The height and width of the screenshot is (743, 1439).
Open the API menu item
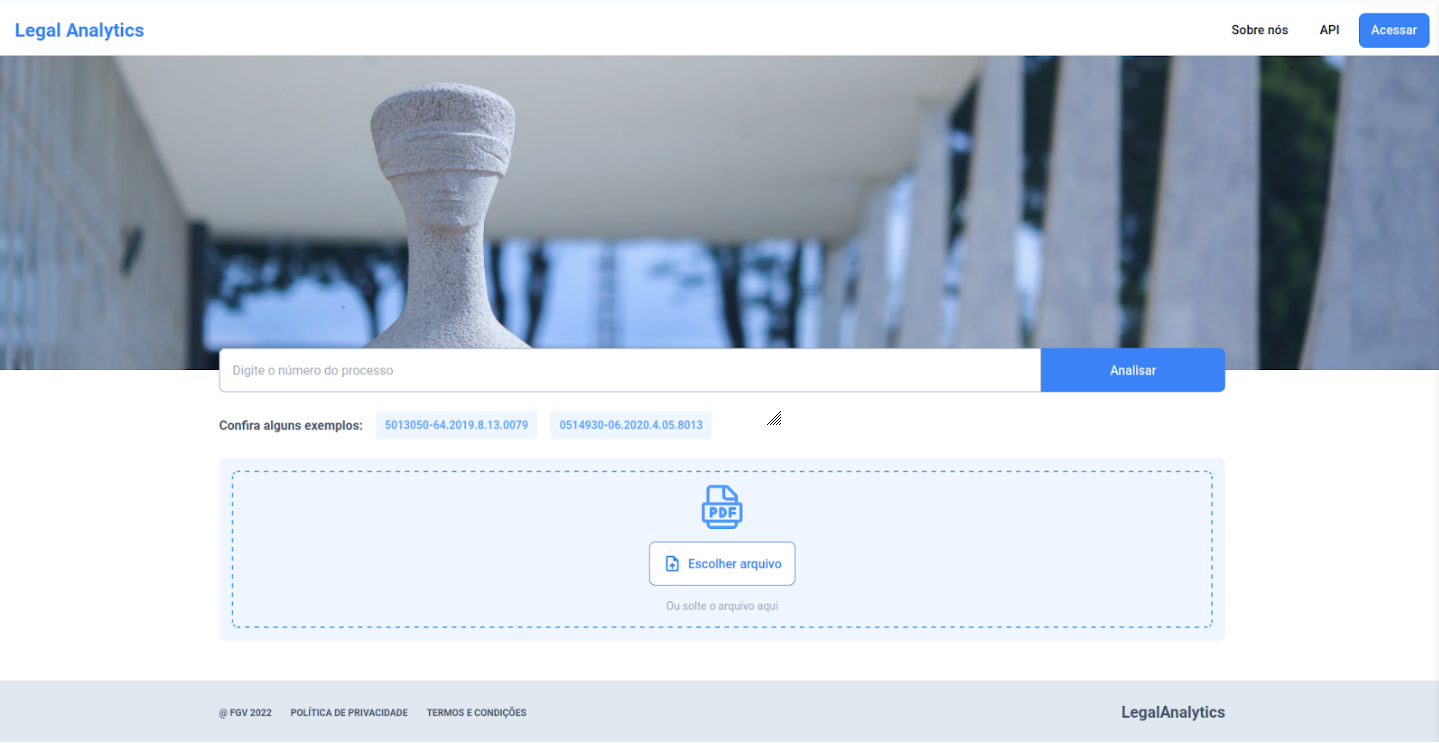coord(1329,30)
